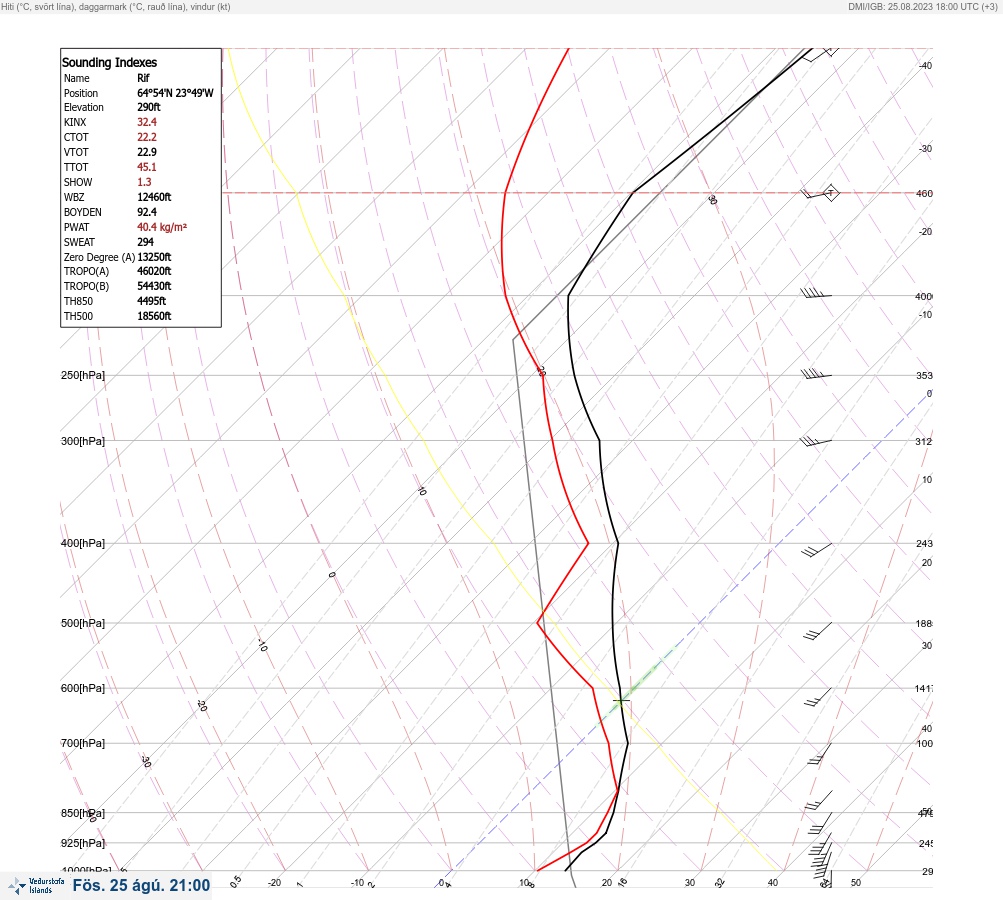Click the CTOT value 22.2
Screen dimensions: 1003x900
pos(147,137)
